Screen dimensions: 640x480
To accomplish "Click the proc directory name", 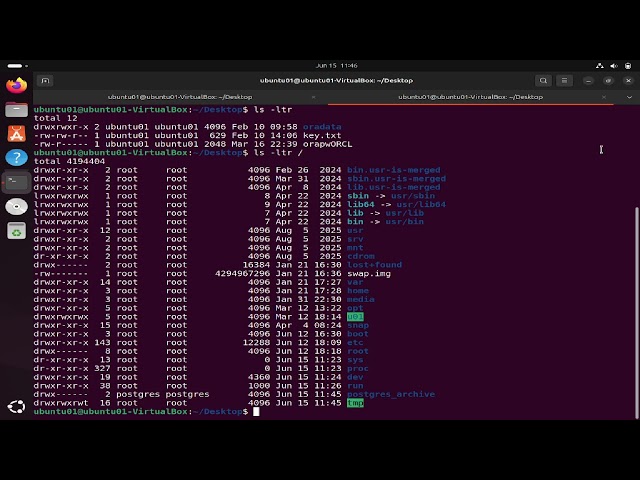I will click(358, 369).
